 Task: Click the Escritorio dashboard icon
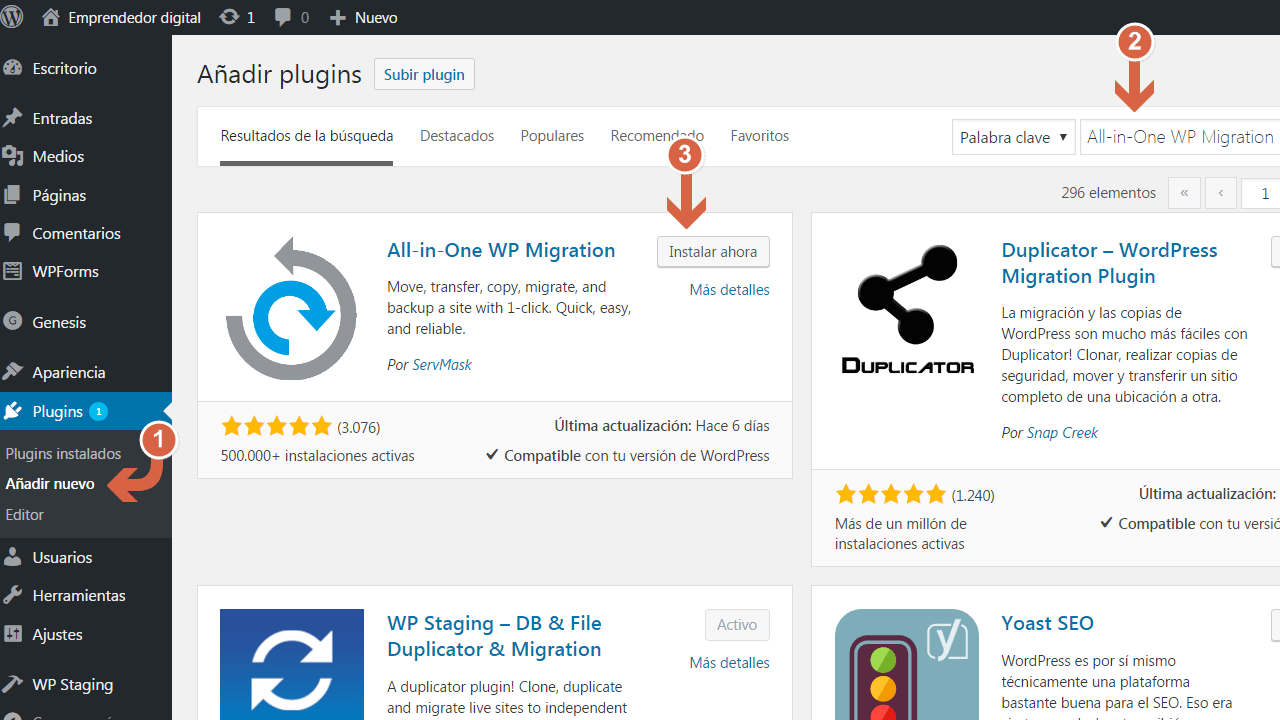[13, 68]
